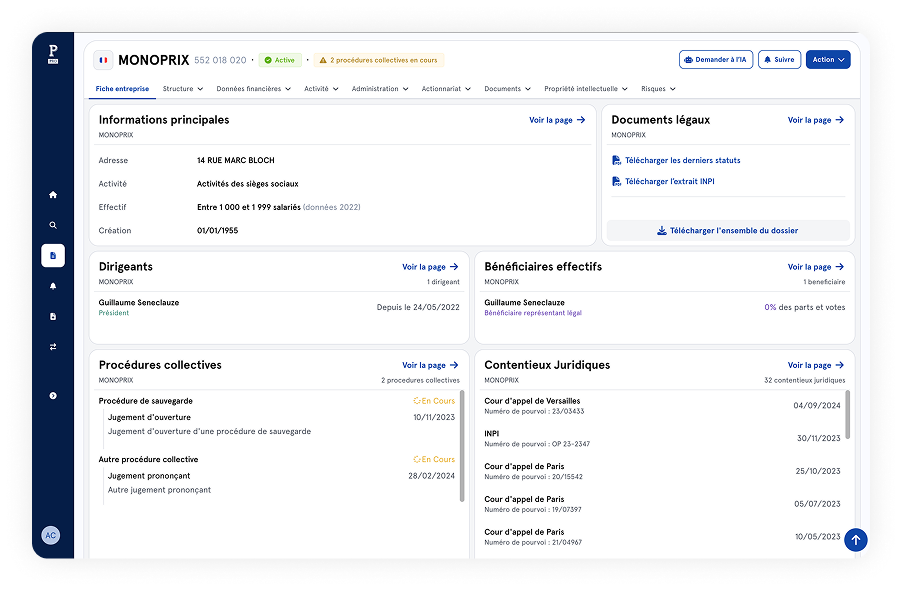Screen dimensions: 902x591
Task: Click the swap arrows icon in sidebar
Action: [x=53, y=346]
